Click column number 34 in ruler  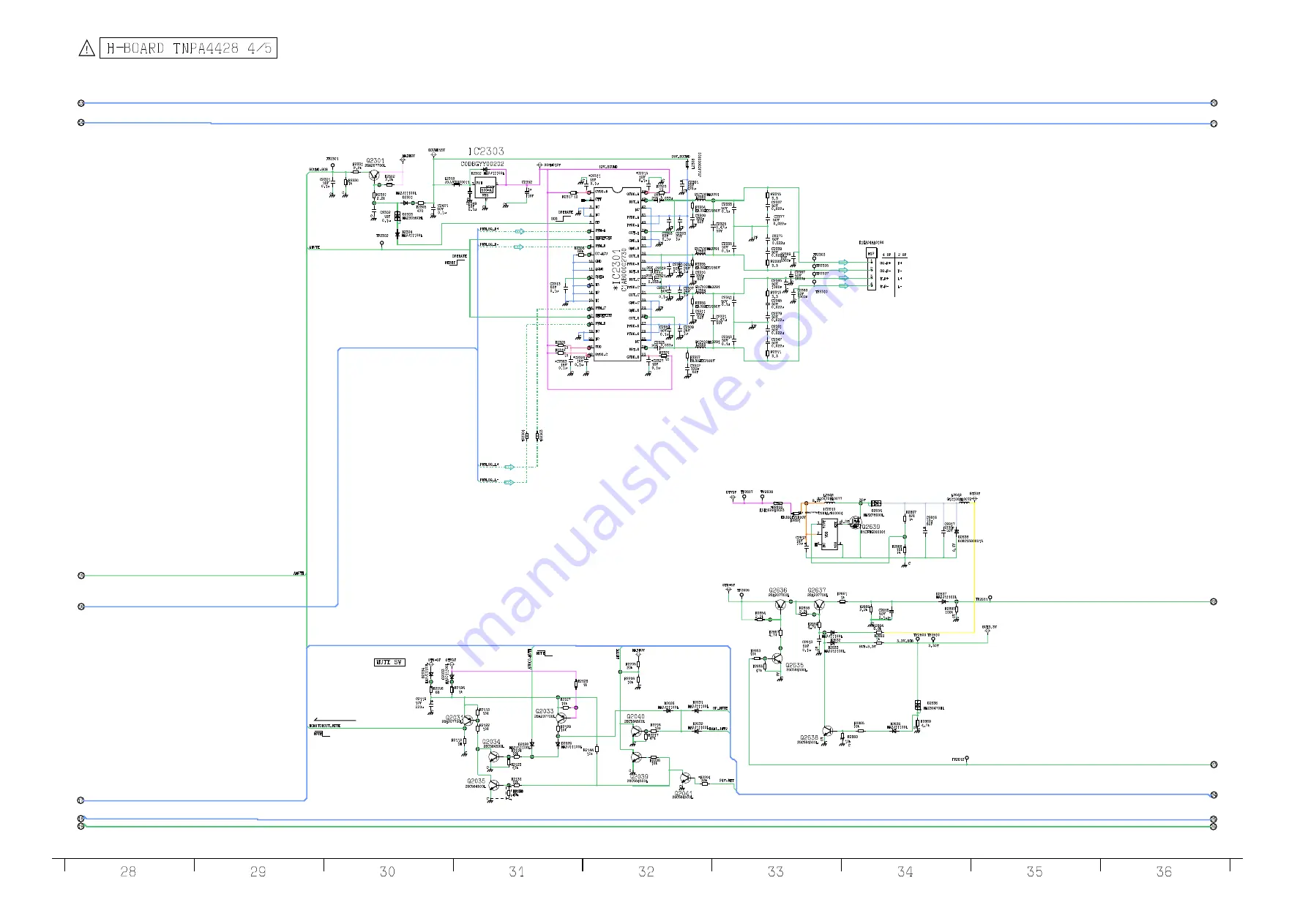(x=905, y=871)
